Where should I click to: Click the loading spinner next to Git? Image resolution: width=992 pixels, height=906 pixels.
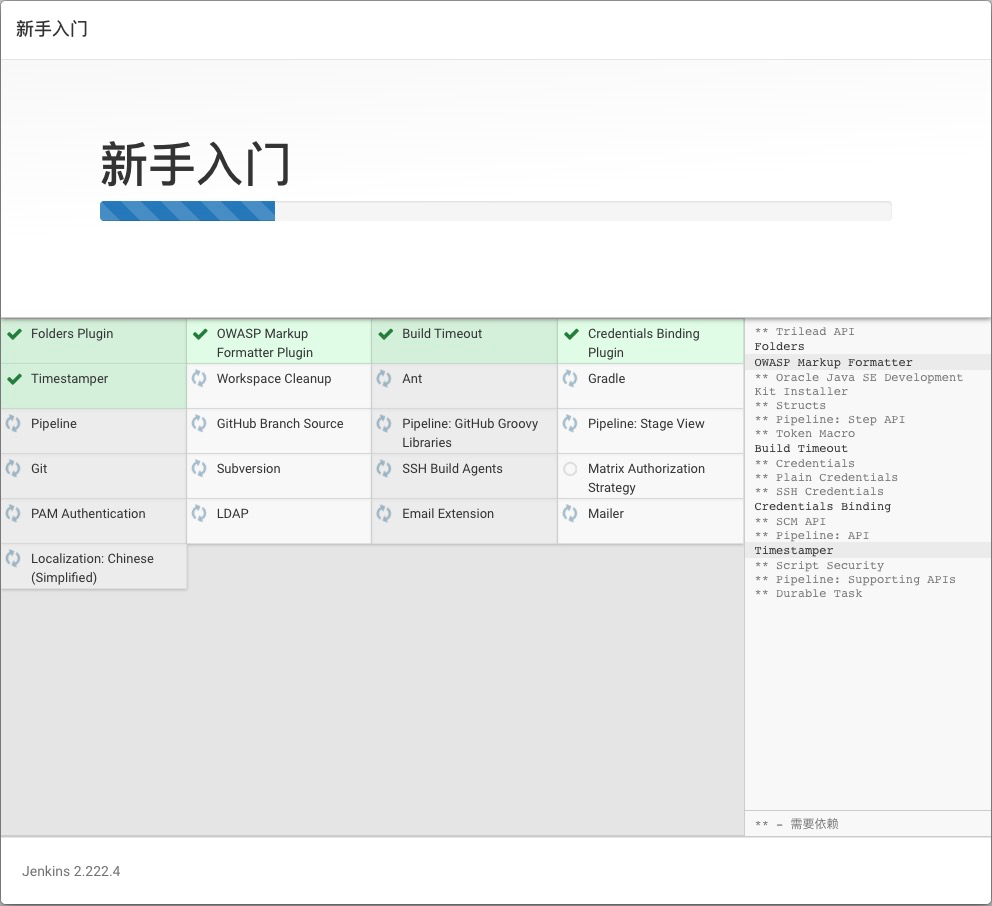15,469
